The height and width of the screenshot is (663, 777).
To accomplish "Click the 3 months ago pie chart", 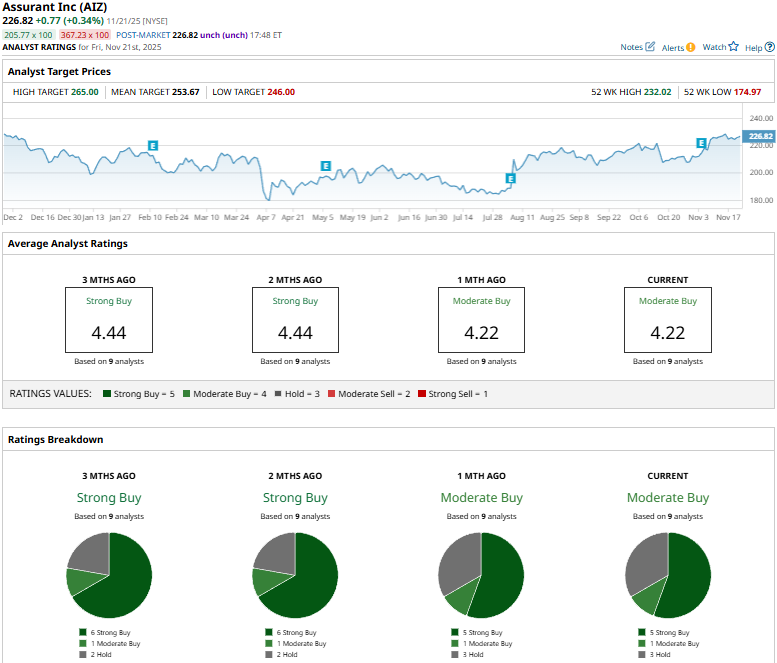I will 109,575.
